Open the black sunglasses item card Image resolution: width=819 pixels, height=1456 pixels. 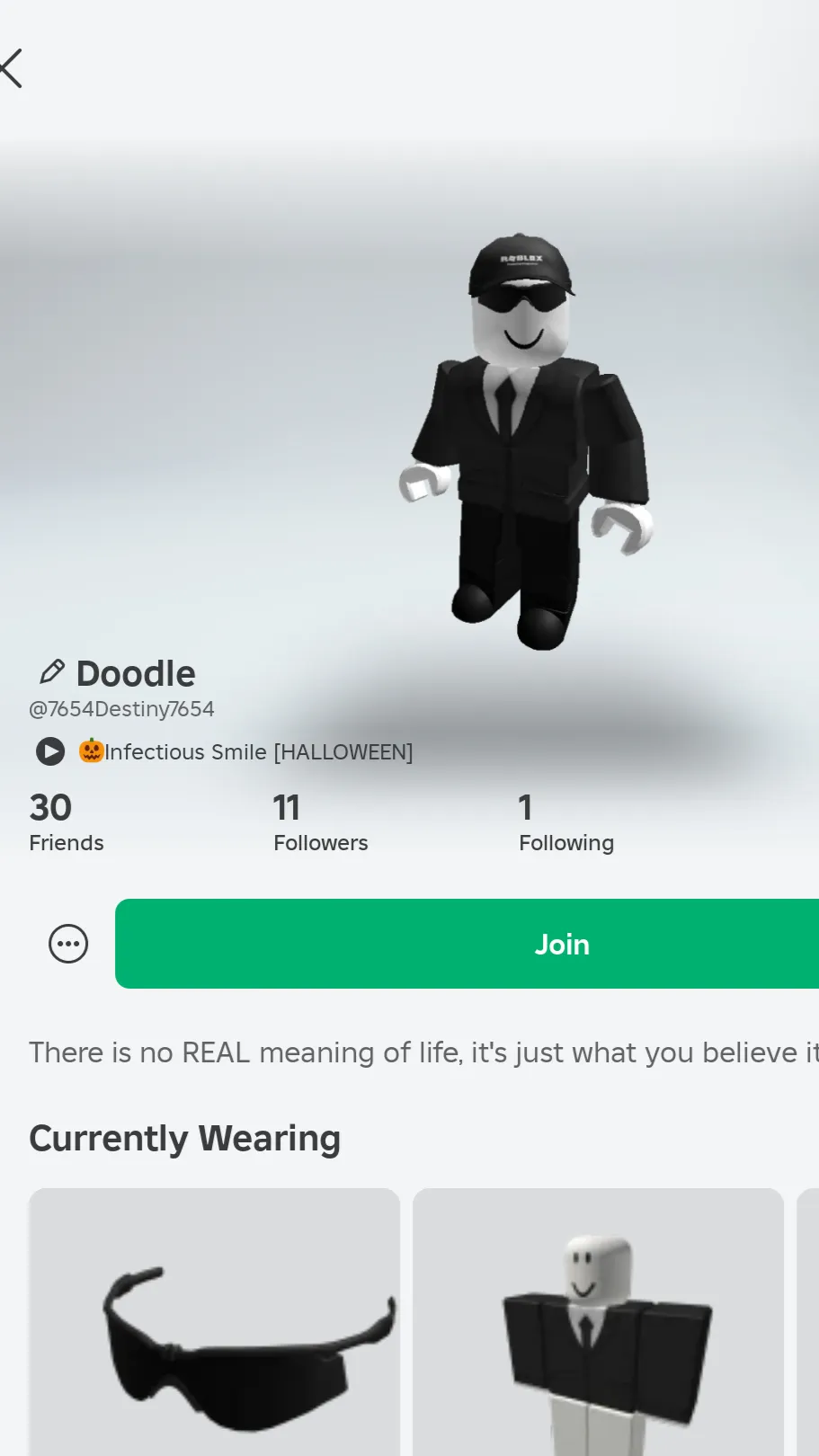[214, 1322]
